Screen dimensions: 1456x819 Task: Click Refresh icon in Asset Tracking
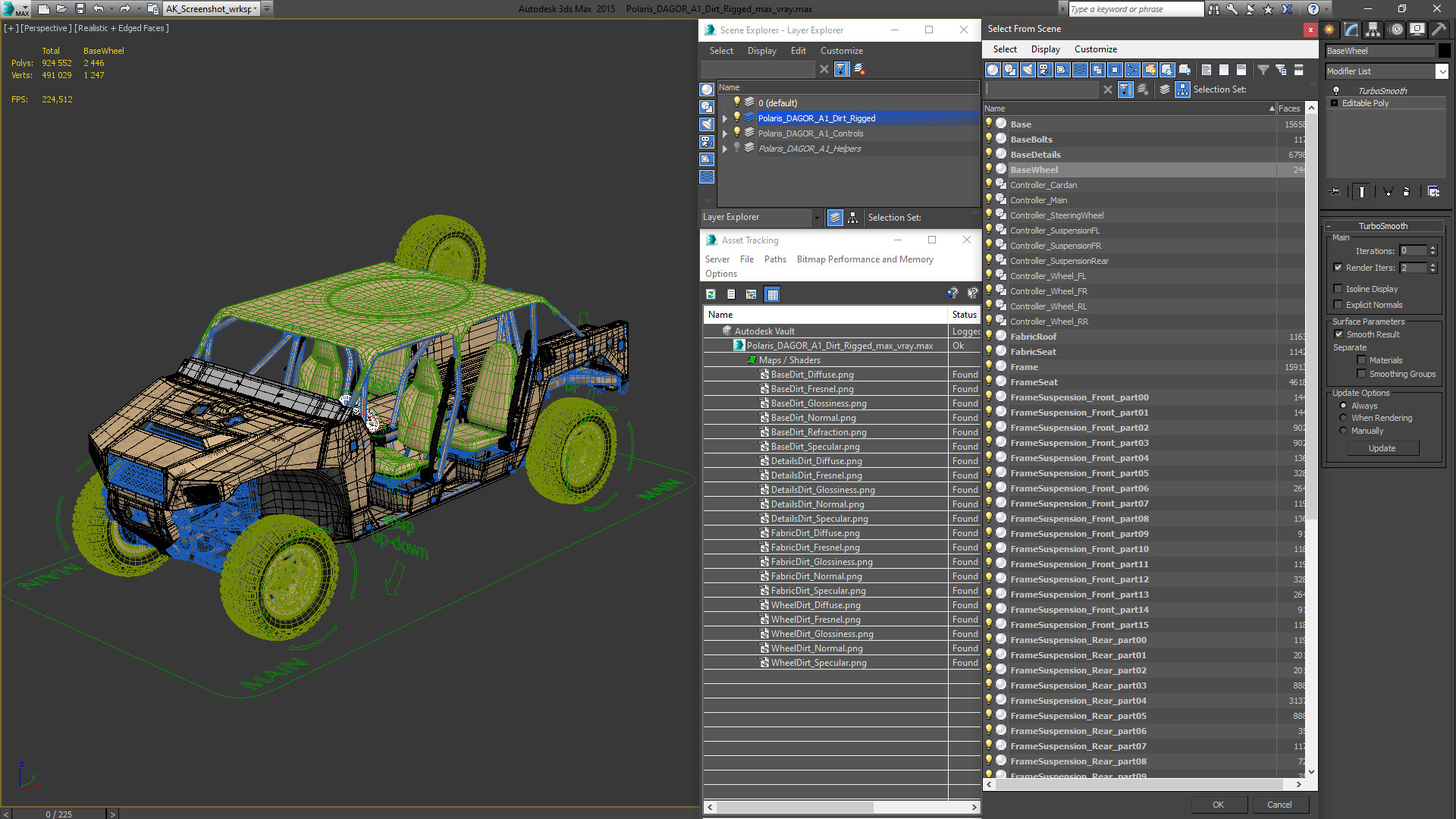(711, 294)
